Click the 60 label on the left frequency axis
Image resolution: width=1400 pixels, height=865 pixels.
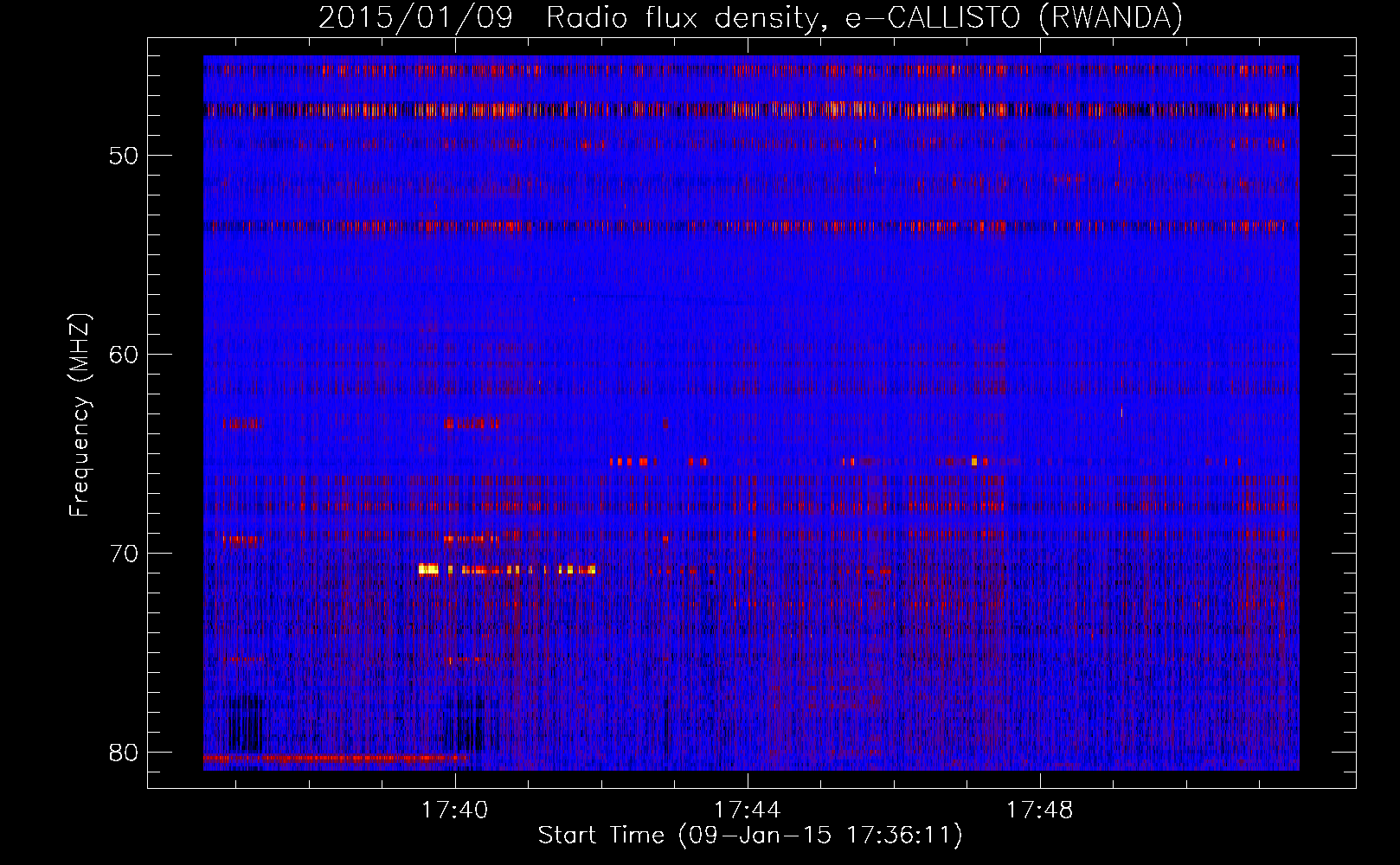coord(124,354)
